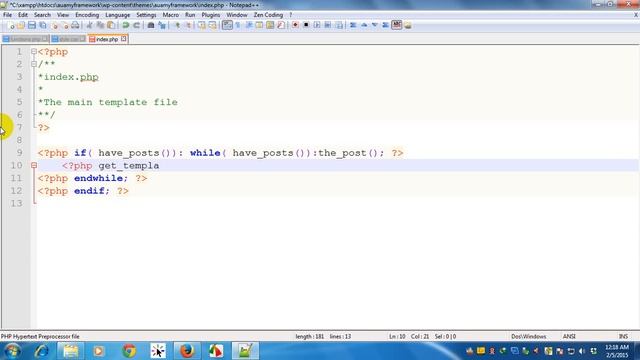Image resolution: width=640 pixels, height=360 pixels.
Task: Click the Paste clipboard icon
Action: pos(111,25)
